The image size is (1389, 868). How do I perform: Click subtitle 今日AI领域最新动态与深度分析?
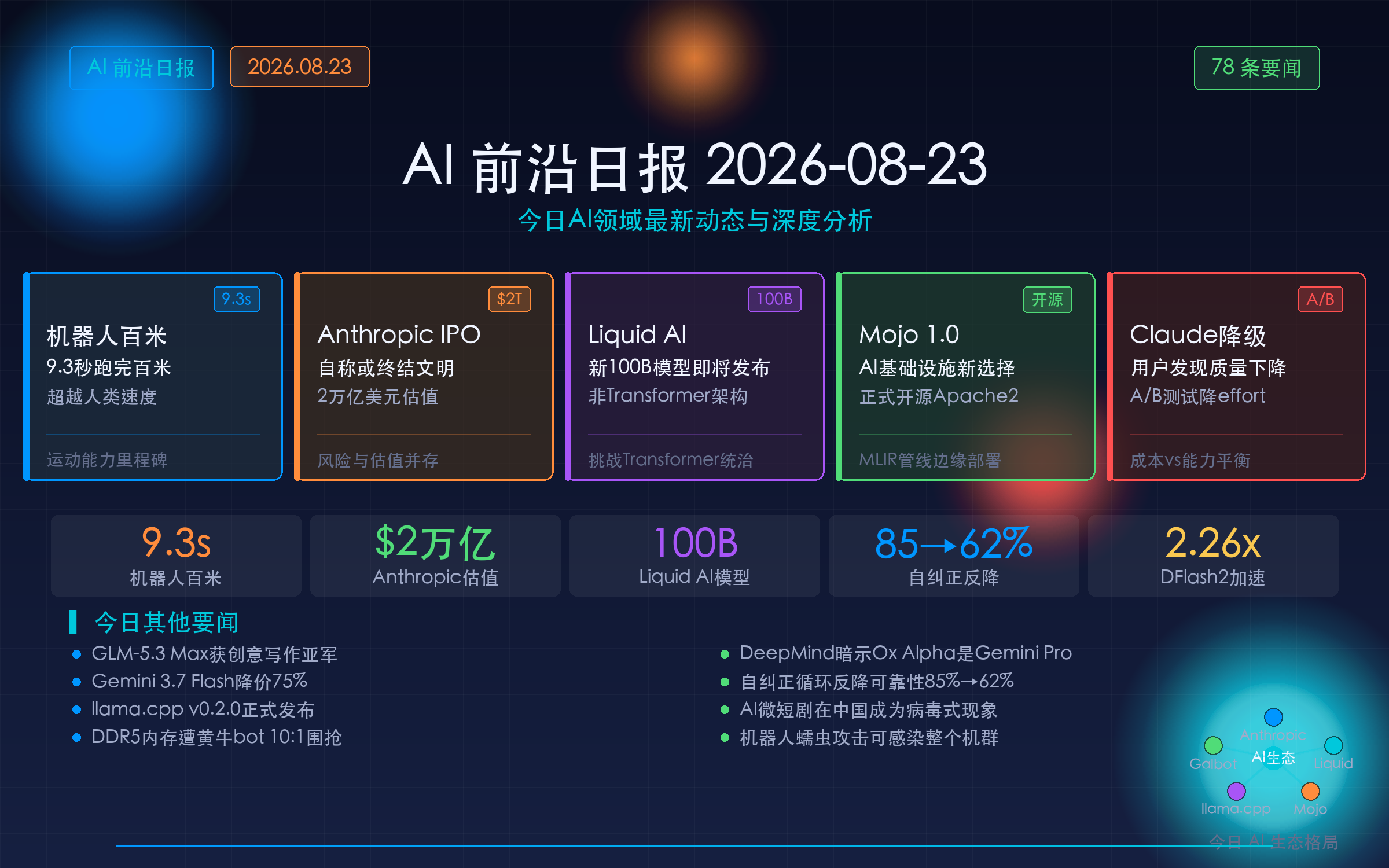694,220
